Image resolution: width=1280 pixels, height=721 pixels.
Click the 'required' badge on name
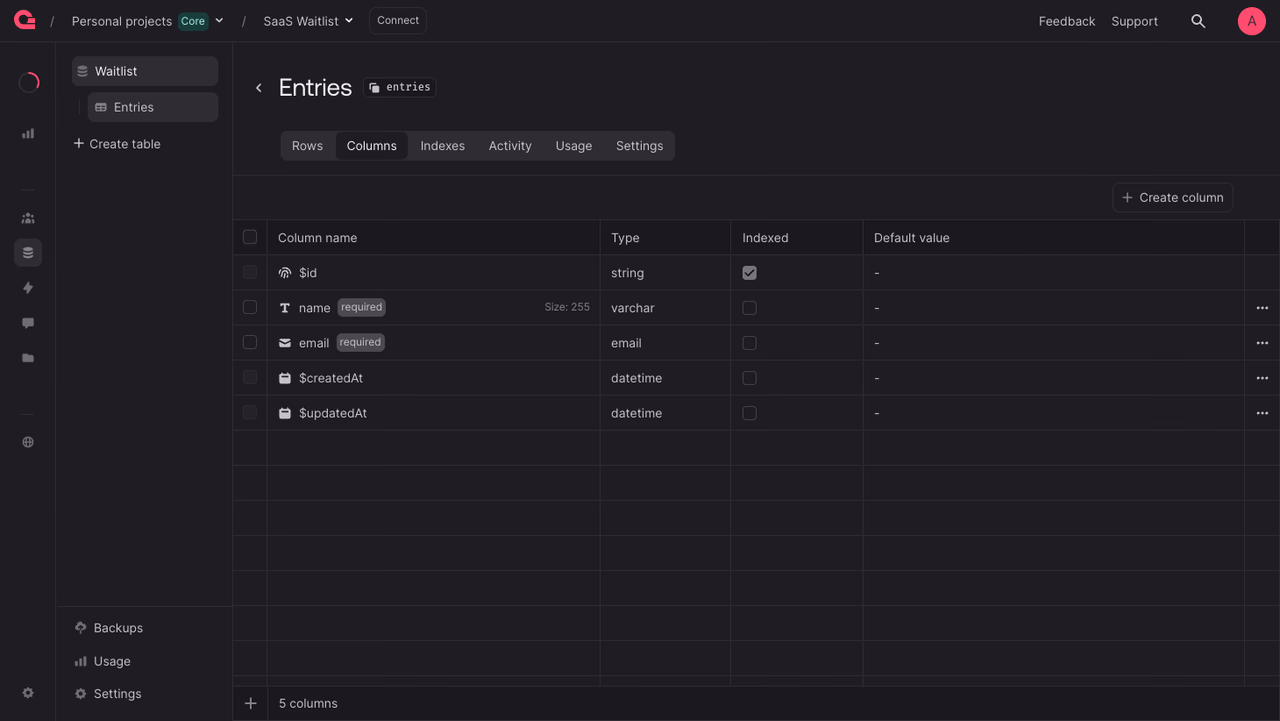pyautogui.click(x=361, y=307)
